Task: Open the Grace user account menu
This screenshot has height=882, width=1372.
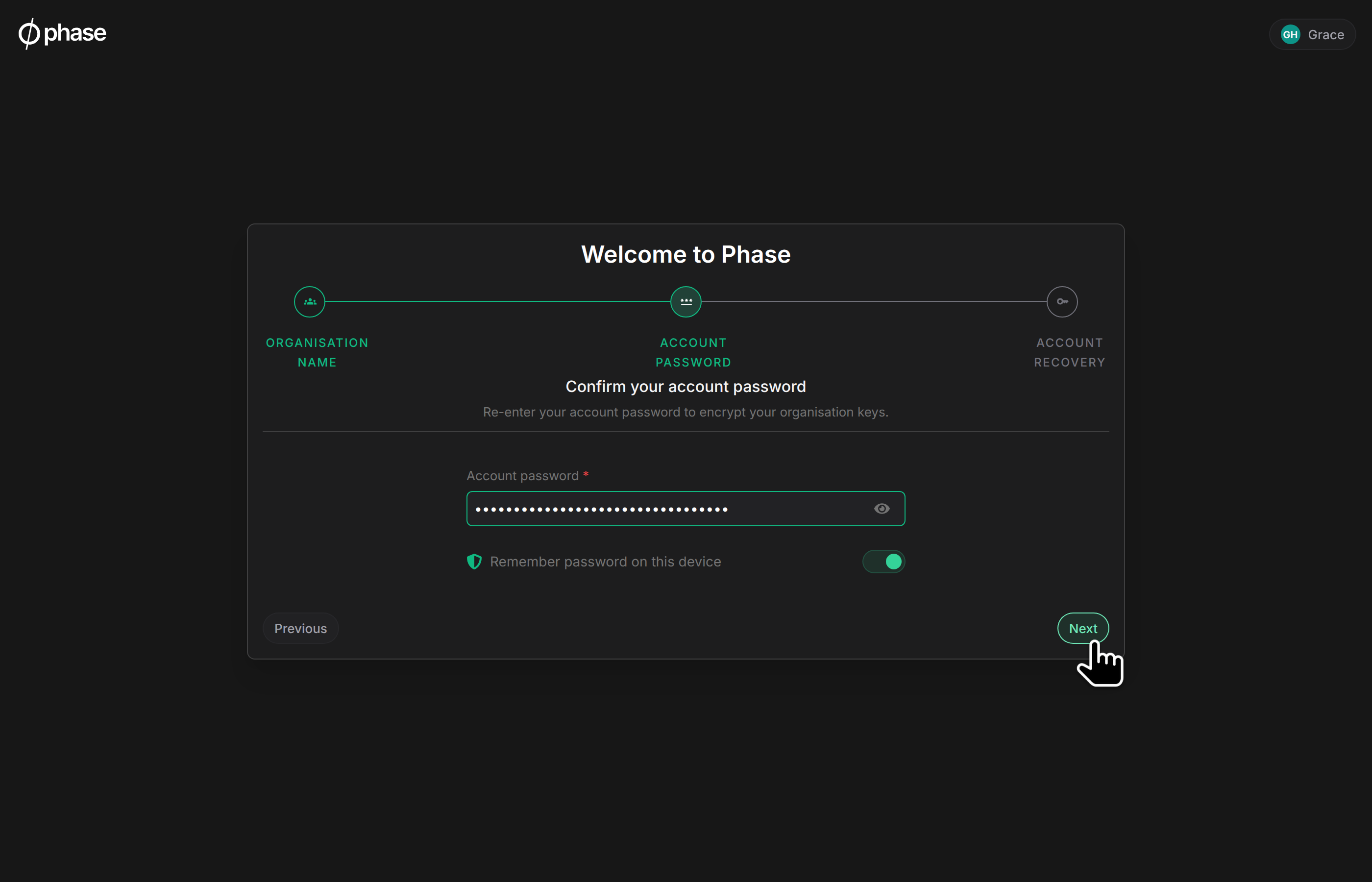Action: pyautogui.click(x=1312, y=34)
